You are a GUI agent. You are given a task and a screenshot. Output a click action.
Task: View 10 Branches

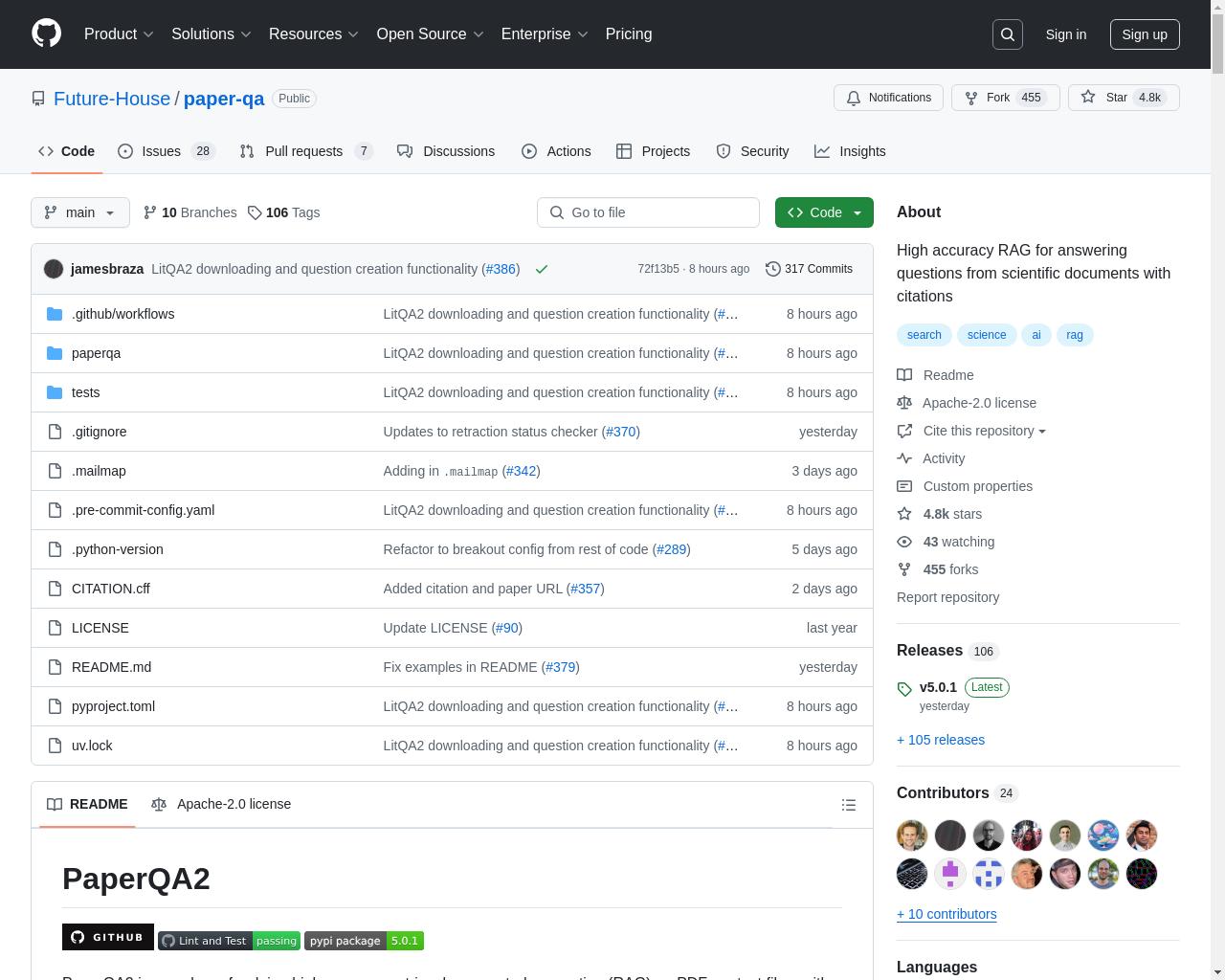[189, 212]
